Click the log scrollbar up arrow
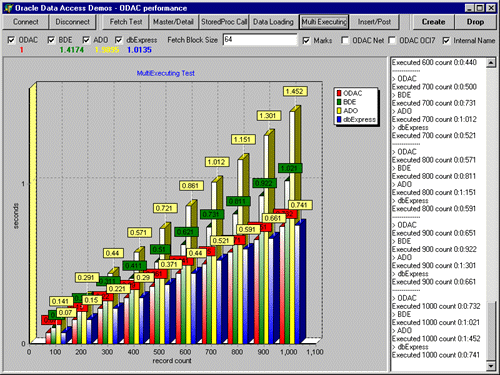 [491, 63]
